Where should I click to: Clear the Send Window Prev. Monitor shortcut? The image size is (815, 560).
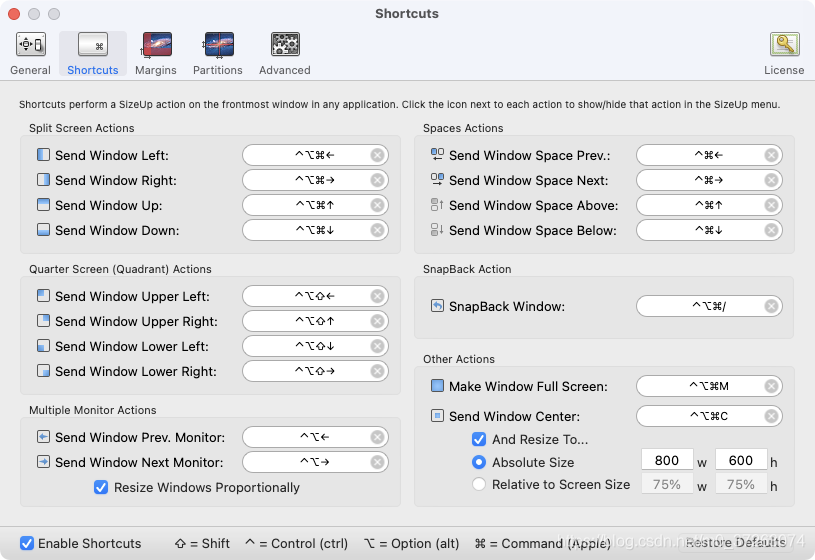pyautogui.click(x=377, y=437)
